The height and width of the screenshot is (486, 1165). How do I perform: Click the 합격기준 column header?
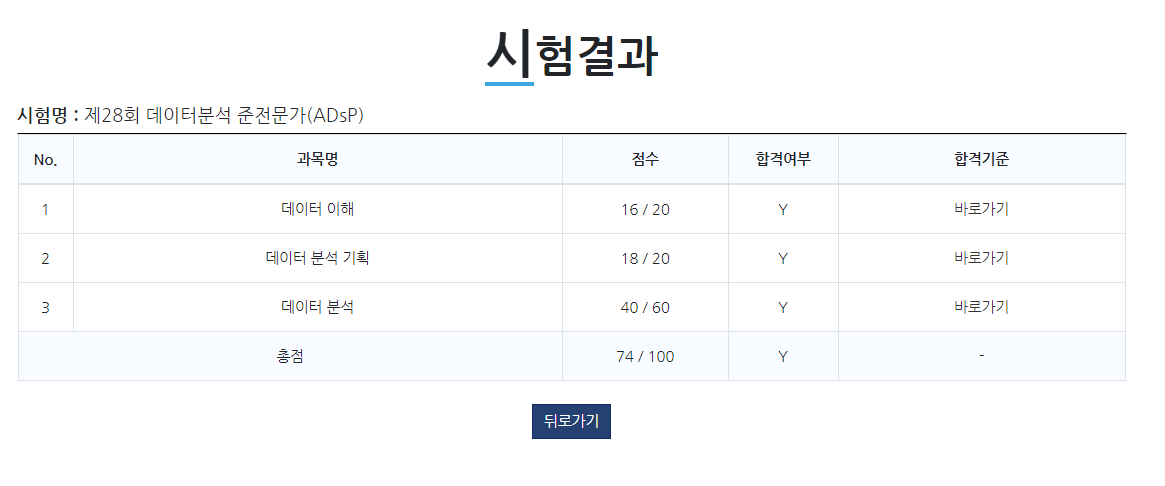[x=981, y=160]
